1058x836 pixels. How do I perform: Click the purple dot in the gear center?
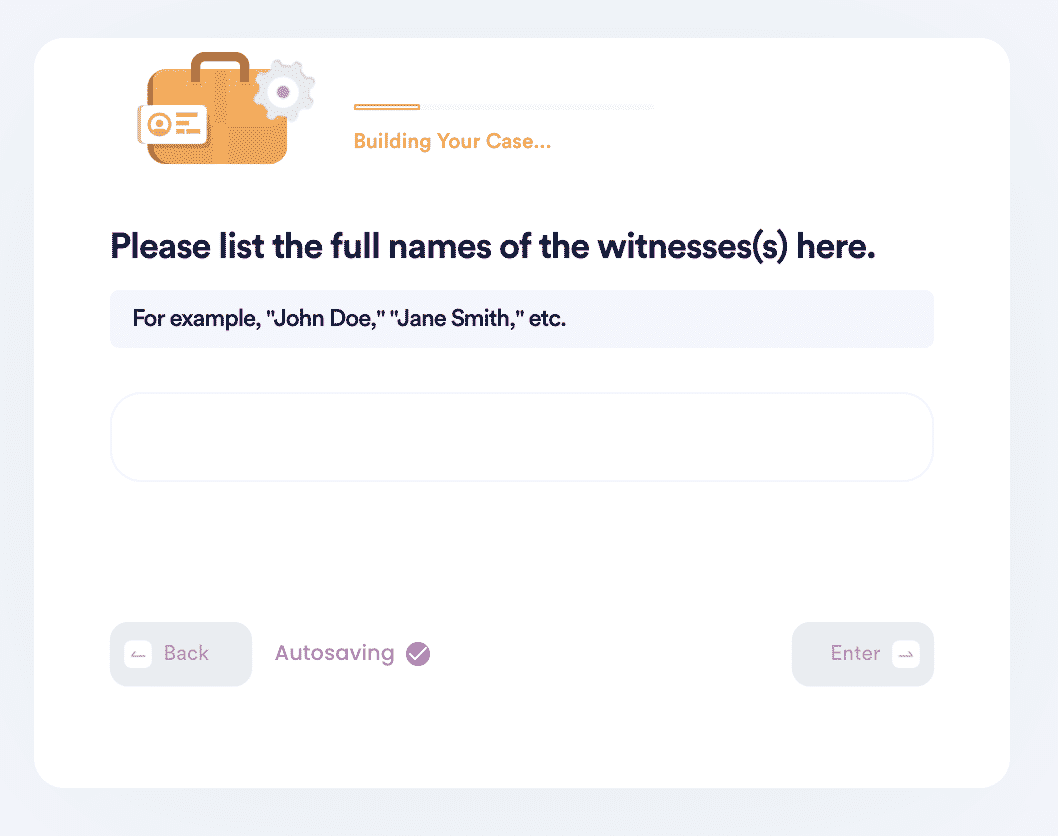tap(283, 92)
